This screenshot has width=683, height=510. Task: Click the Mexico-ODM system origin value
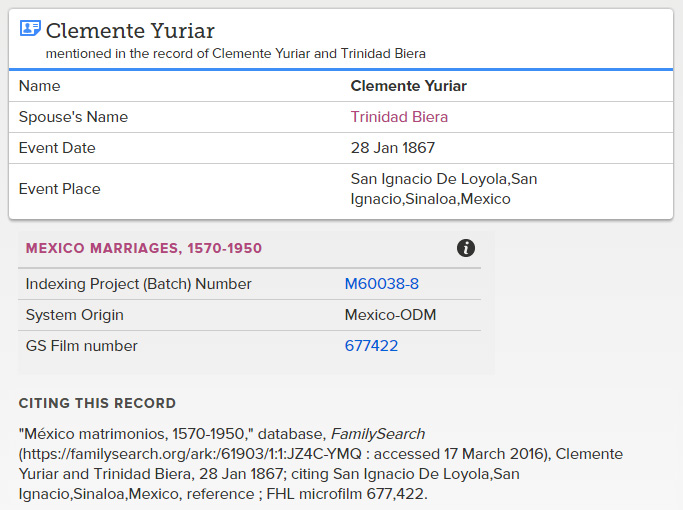pos(390,315)
